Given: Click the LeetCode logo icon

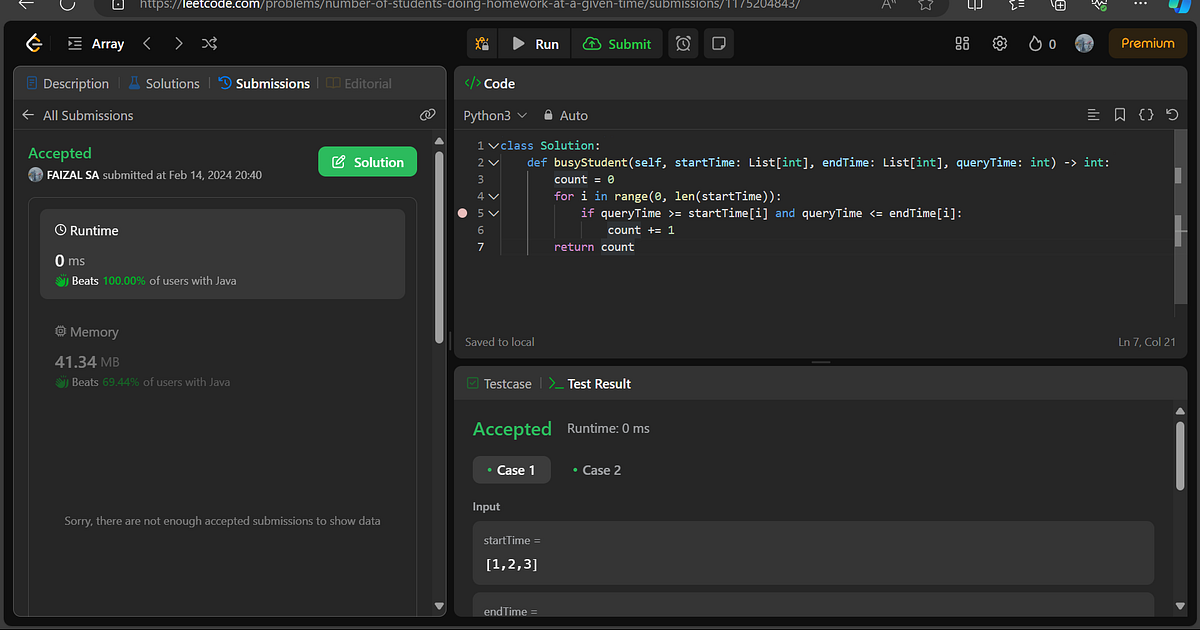Looking at the screenshot, I should click(x=34, y=43).
